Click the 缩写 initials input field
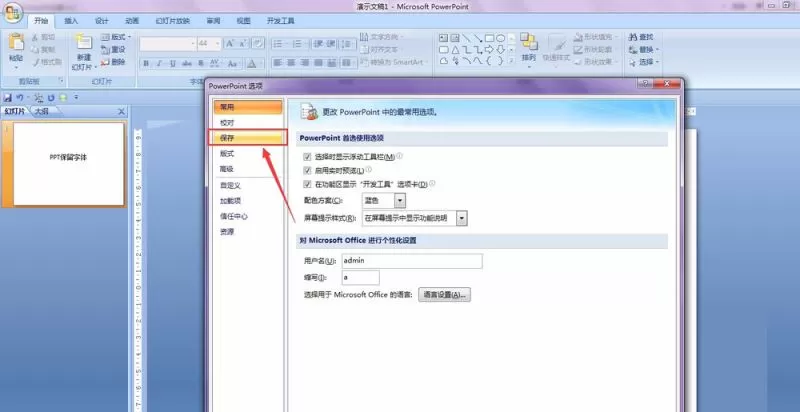Screen dimensions: 800x412 coord(360,278)
